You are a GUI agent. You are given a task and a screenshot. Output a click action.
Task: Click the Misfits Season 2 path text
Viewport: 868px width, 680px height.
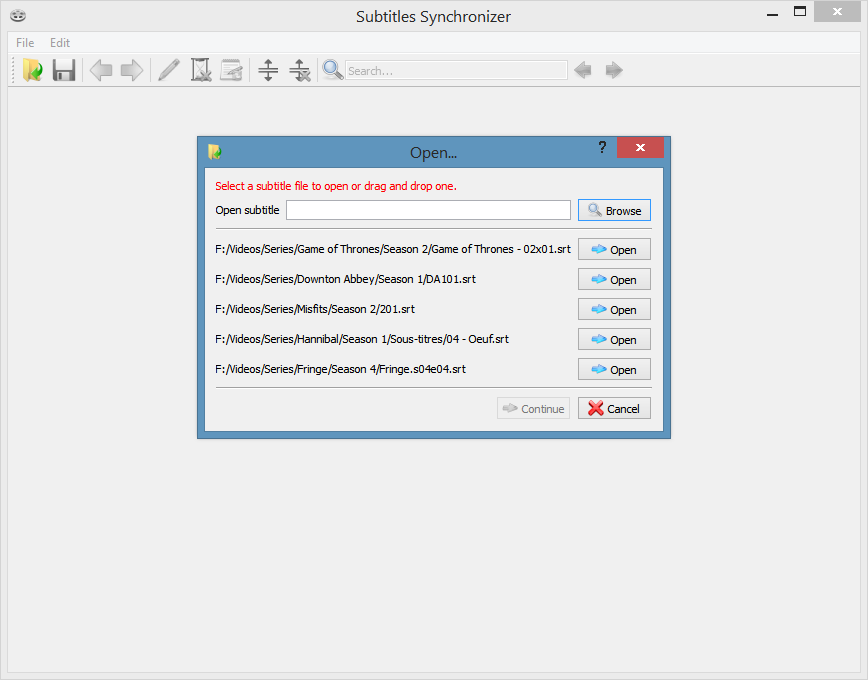tap(315, 309)
